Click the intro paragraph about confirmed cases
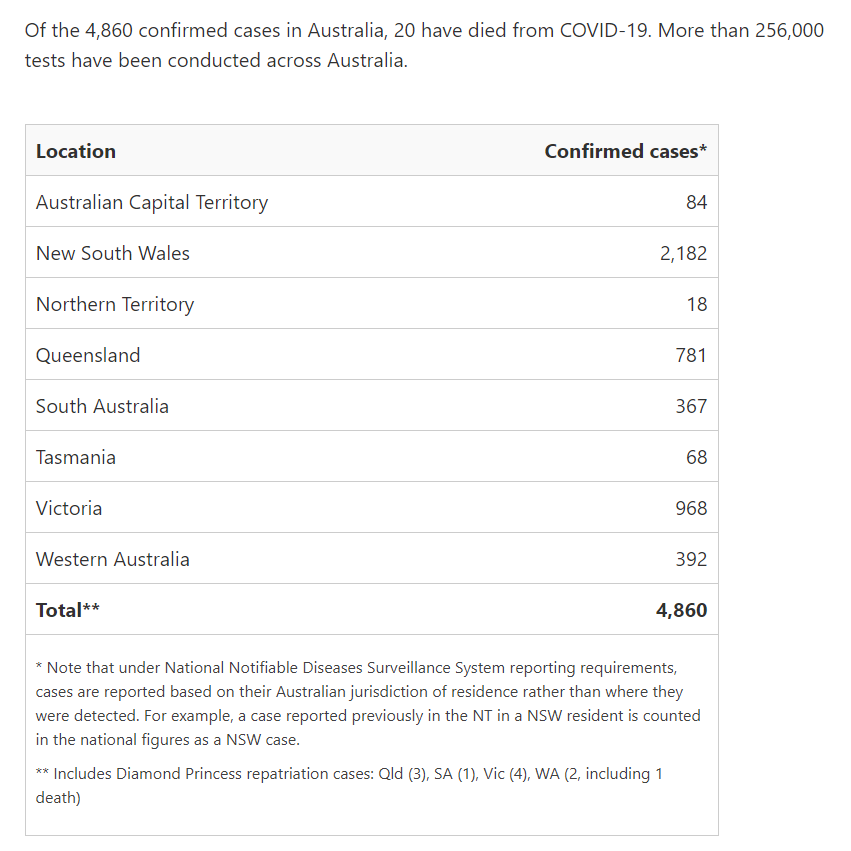The width and height of the screenshot is (851, 851). [x=424, y=46]
